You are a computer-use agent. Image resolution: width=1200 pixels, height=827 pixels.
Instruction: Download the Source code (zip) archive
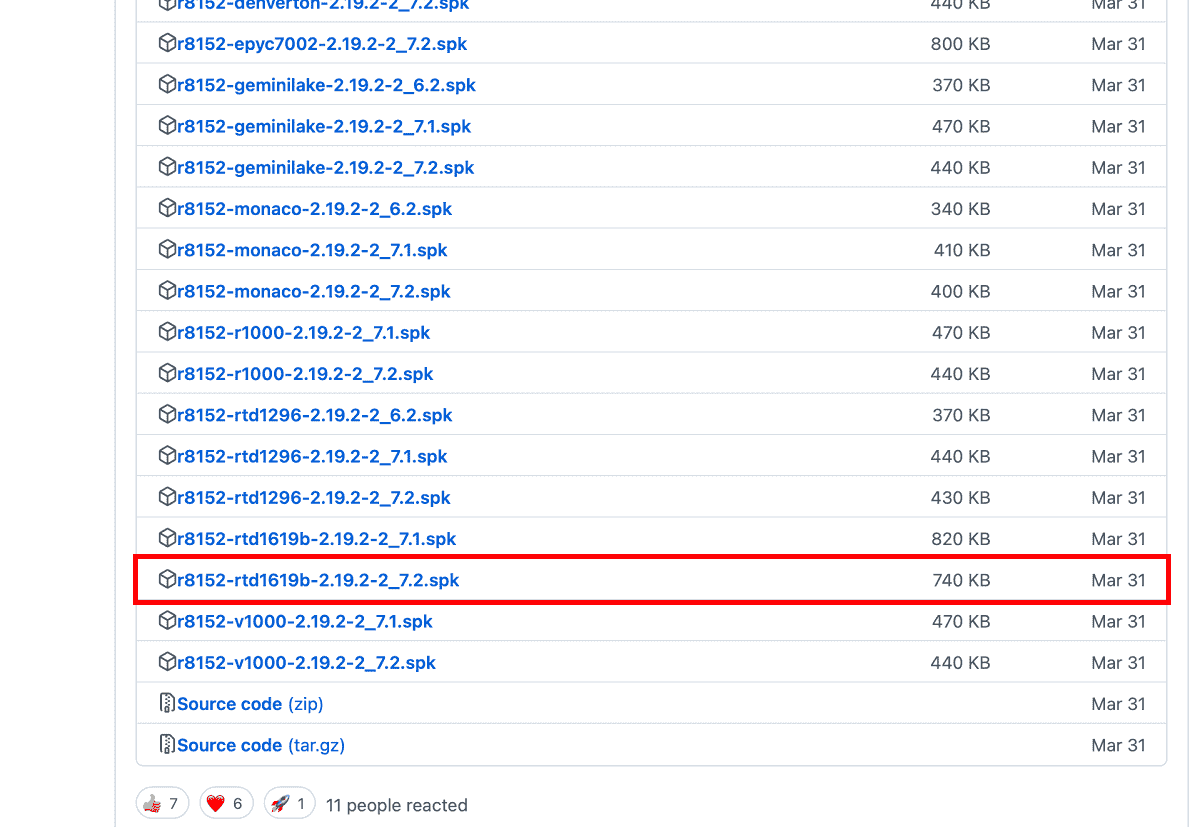tap(250, 704)
